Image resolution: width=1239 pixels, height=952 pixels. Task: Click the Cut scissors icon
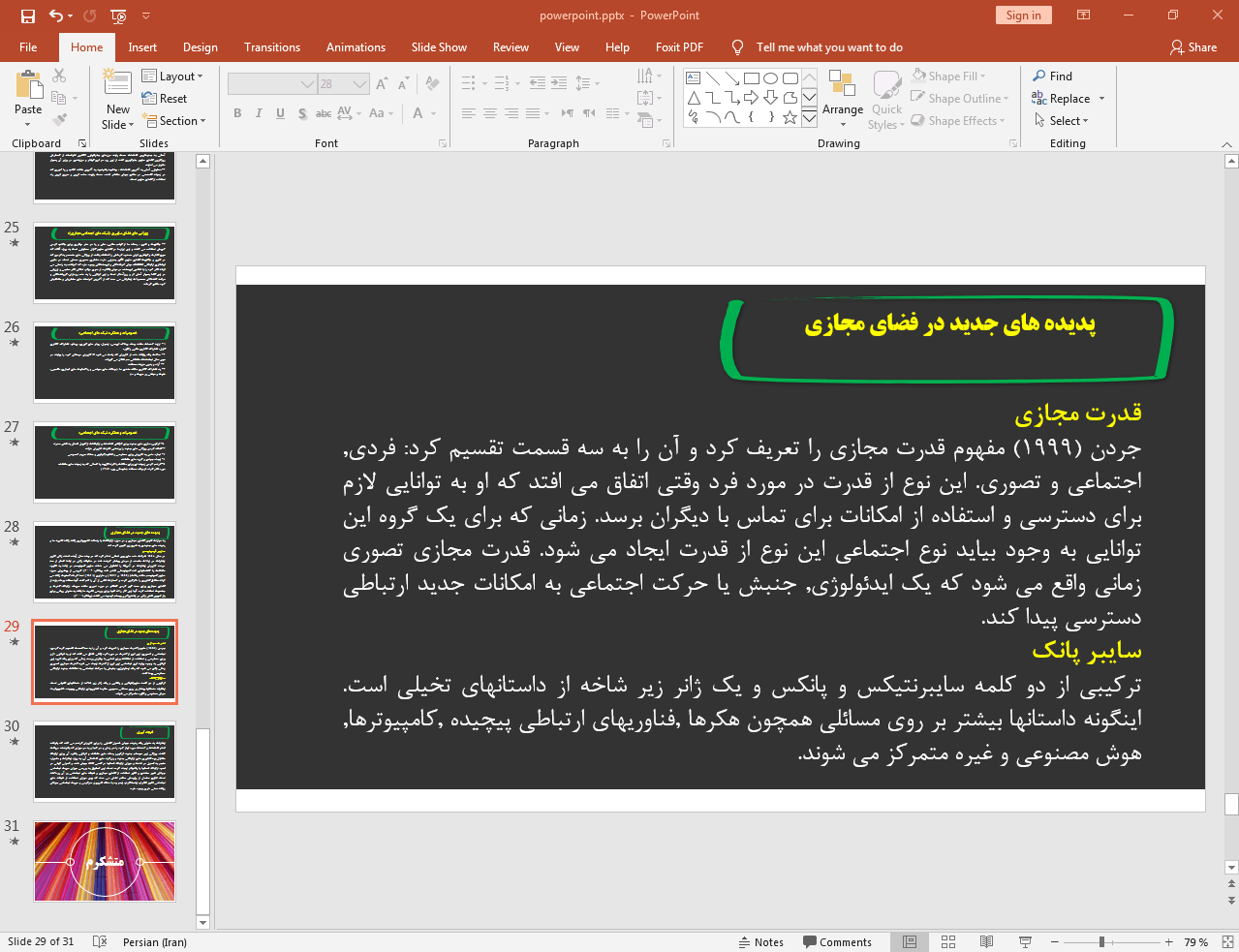[x=59, y=76]
